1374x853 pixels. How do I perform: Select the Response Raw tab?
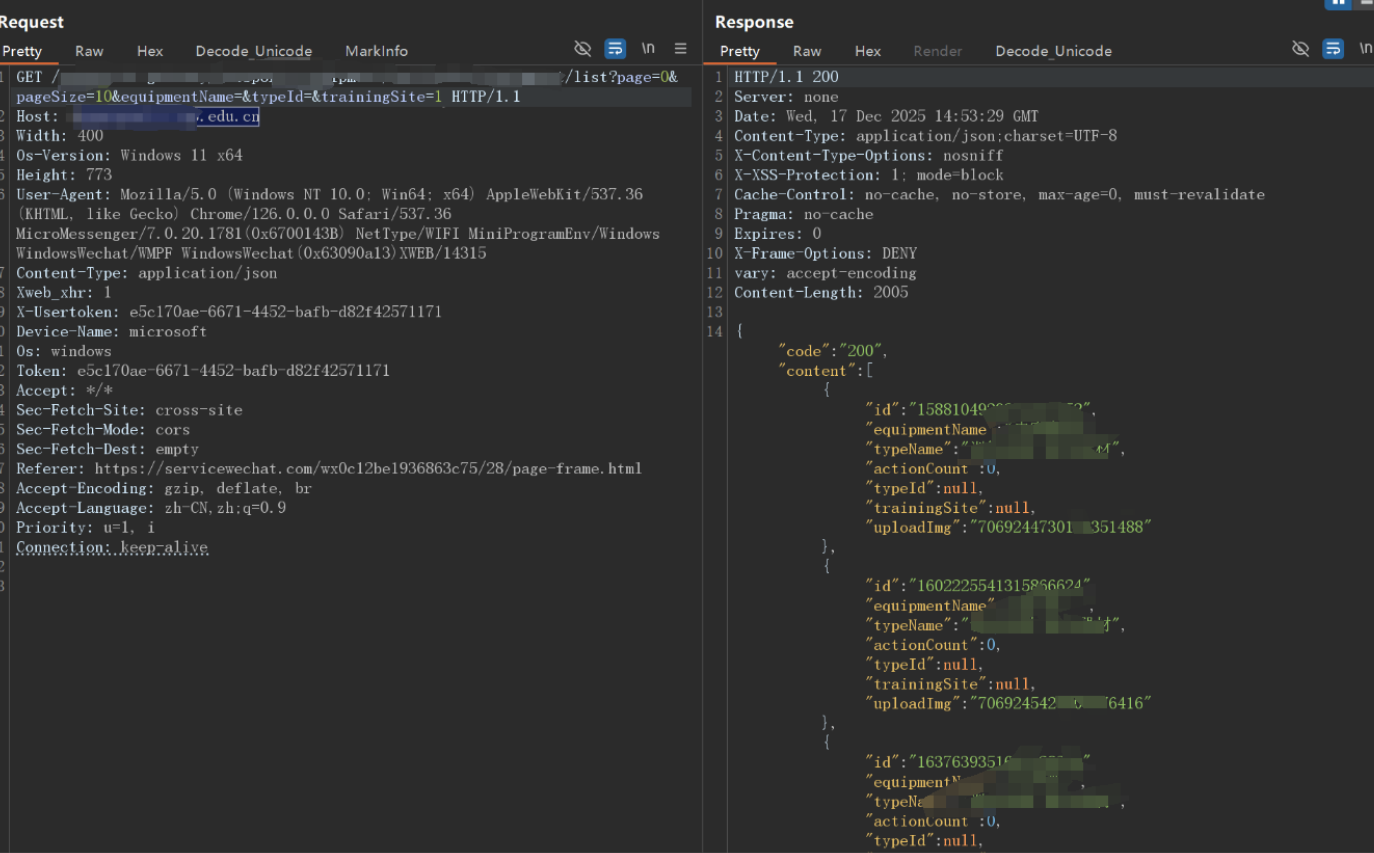(807, 51)
